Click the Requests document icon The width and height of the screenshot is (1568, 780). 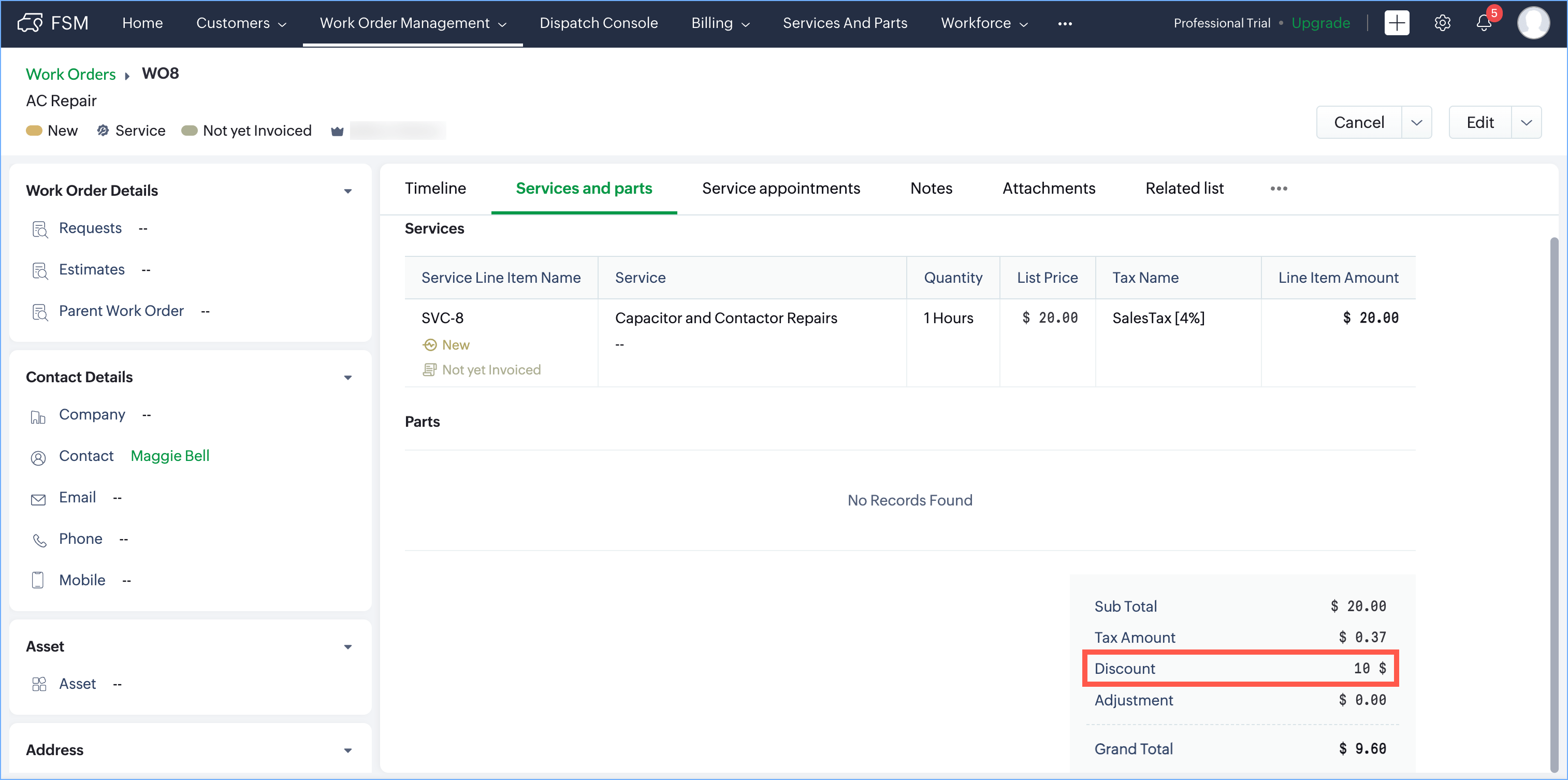[x=39, y=229]
